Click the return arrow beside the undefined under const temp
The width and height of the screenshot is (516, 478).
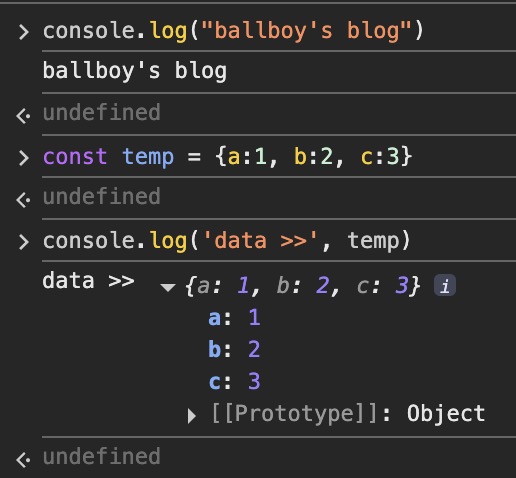coord(23,200)
